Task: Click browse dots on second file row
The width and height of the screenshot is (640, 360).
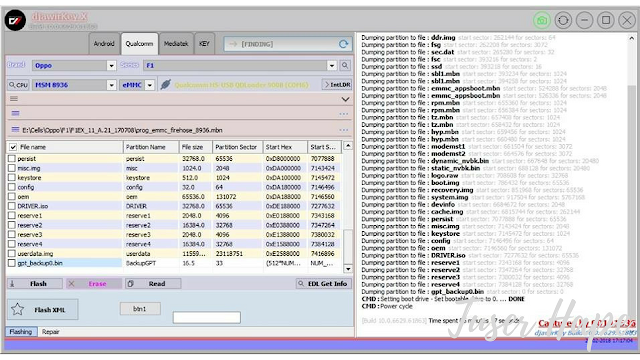Action: [344, 114]
